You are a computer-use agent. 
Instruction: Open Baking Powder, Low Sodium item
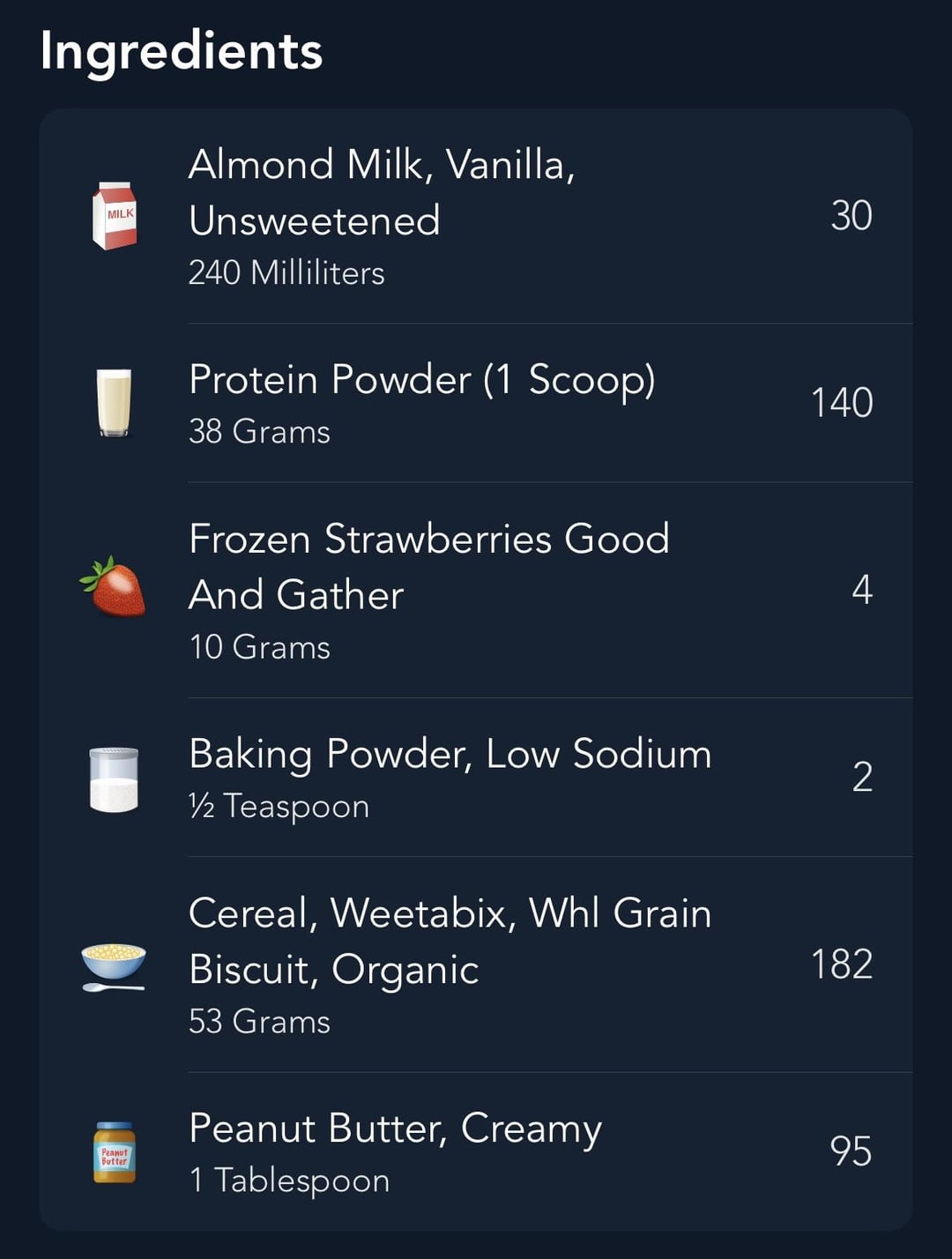click(x=476, y=777)
